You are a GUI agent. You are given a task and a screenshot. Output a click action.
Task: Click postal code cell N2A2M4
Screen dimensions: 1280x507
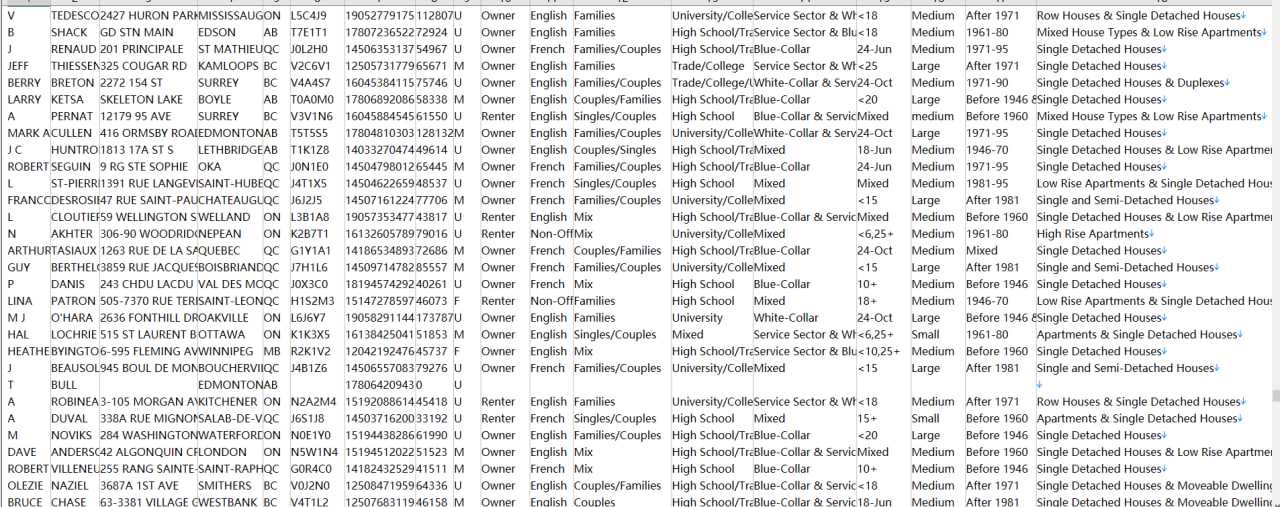coord(316,401)
